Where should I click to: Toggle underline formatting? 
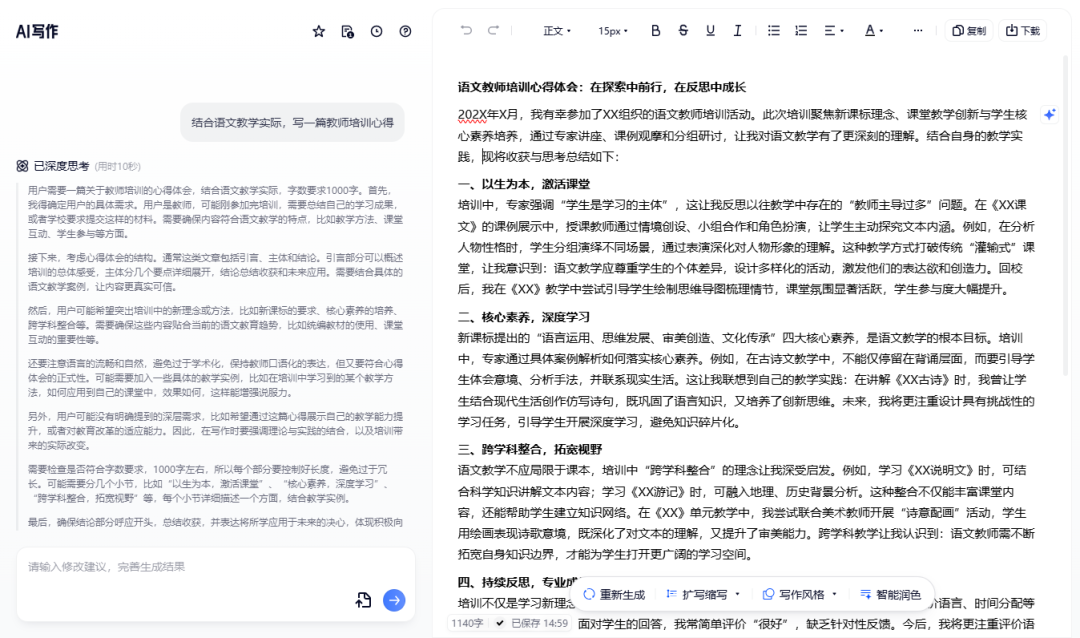coord(710,31)
